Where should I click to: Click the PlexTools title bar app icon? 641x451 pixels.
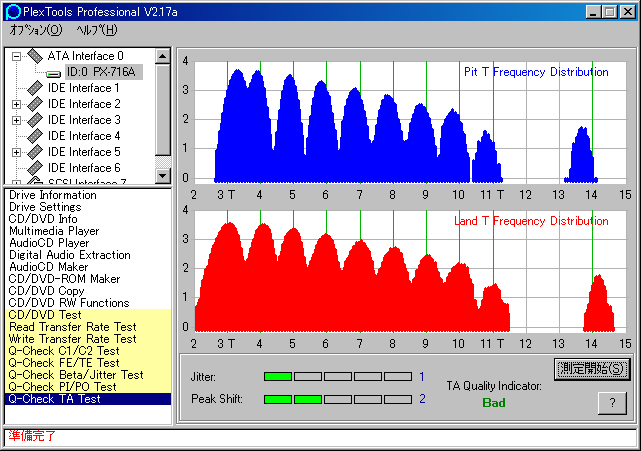click(x=13, y=11)
